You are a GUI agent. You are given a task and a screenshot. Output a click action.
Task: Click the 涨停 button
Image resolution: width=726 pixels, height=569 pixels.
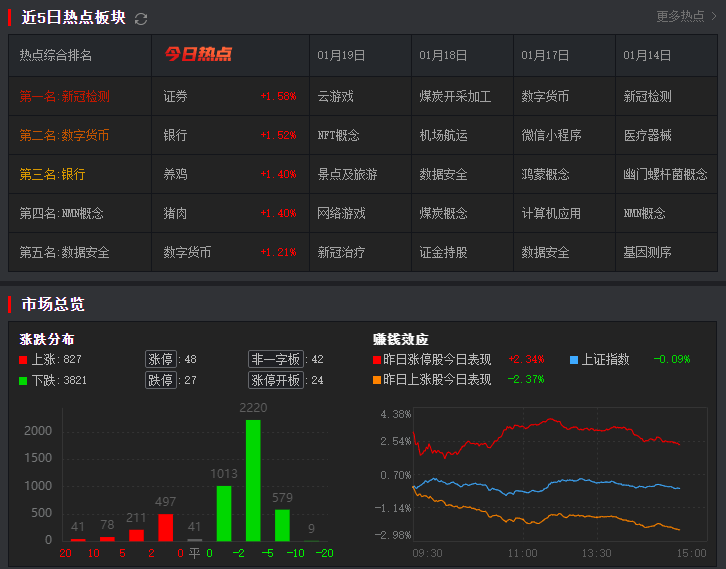(x=161, y=359)
